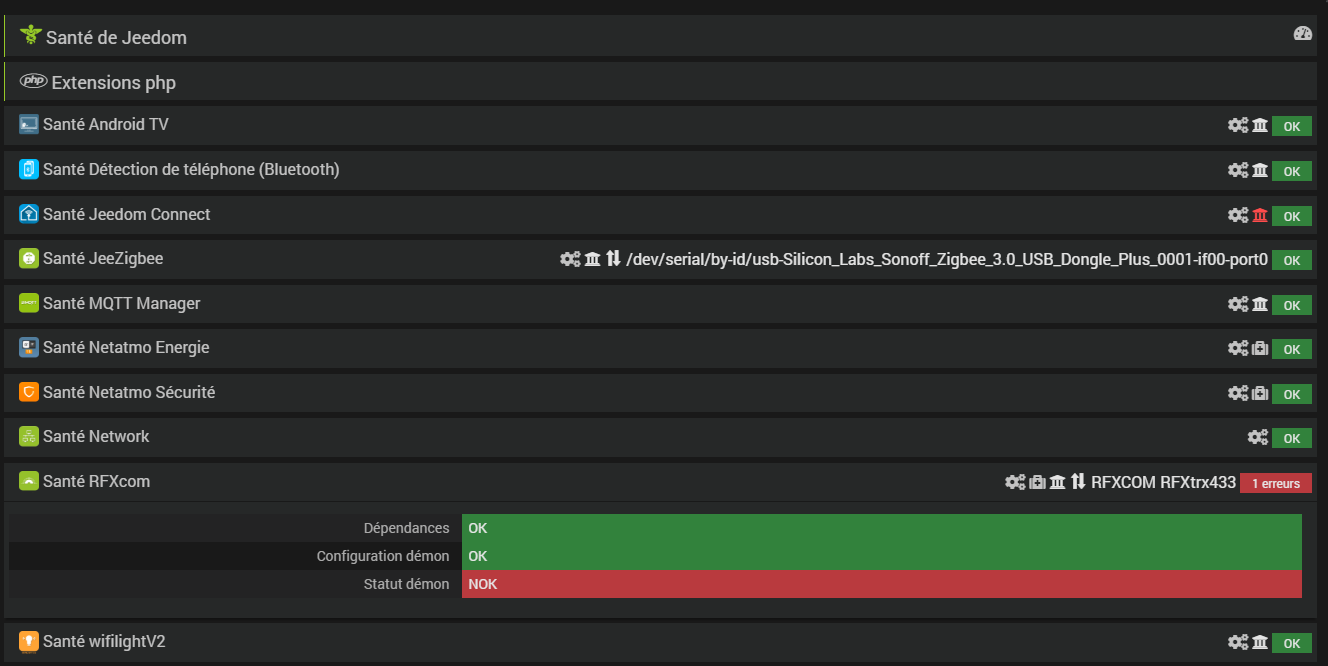Collapse the Santé RFXcom section

pos(96,482)
